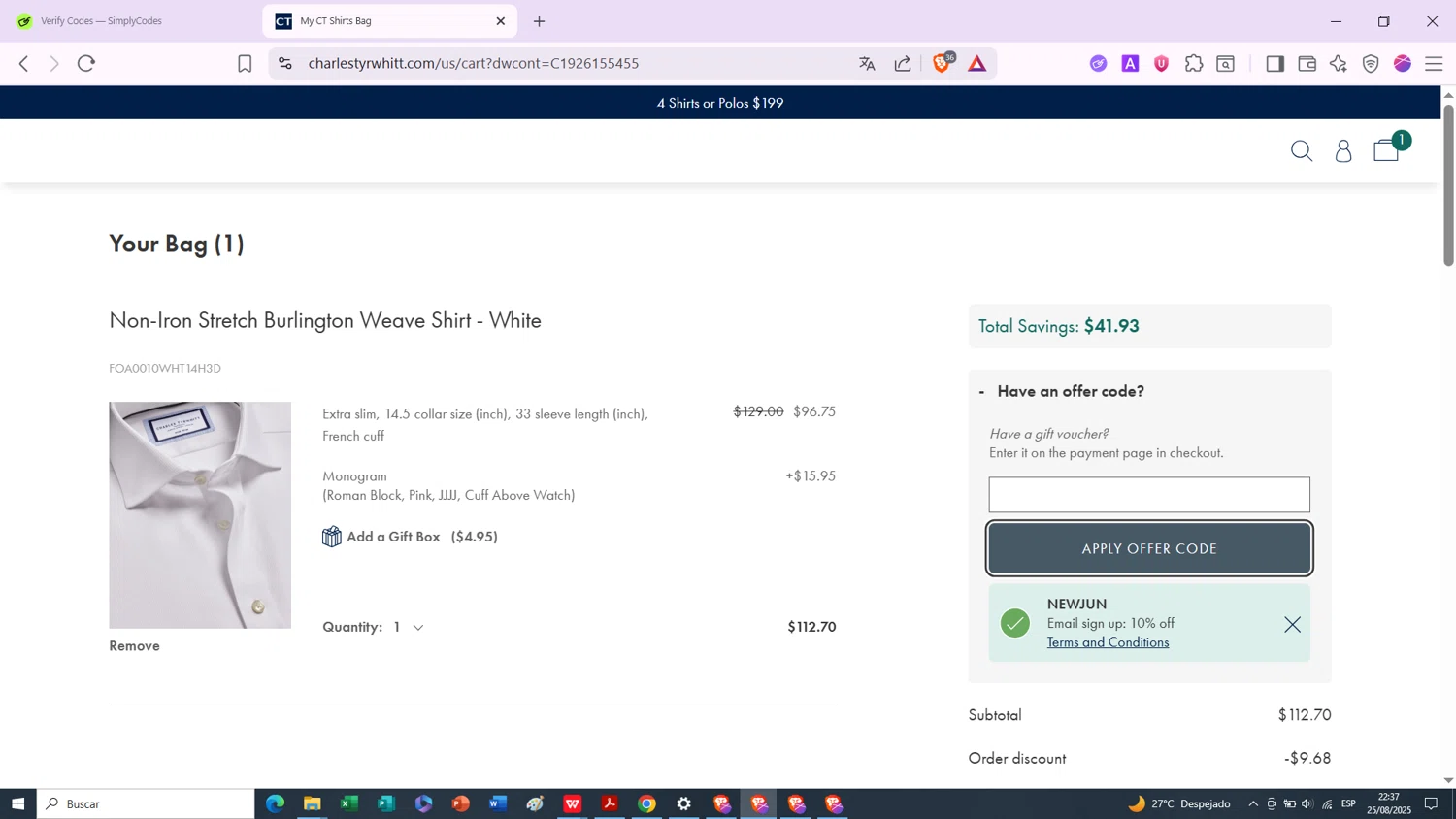Click APPLY OFFER CODE button
Screen dimensions: 1456x819
[1149, 548]
